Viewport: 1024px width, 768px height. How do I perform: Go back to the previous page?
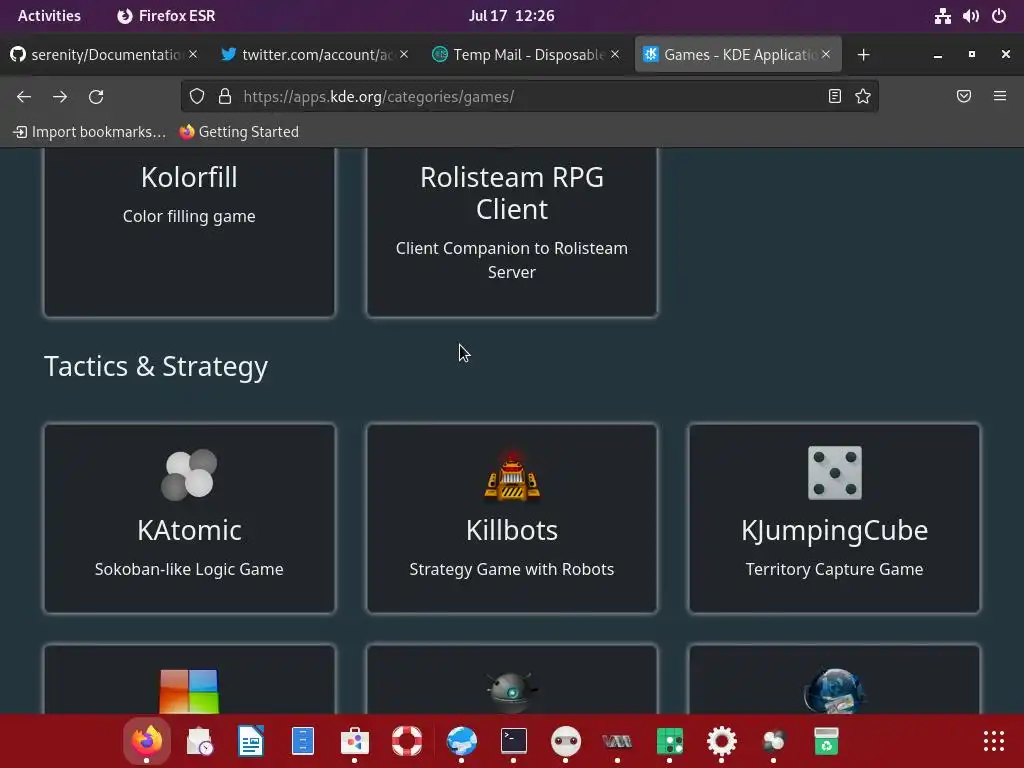(x=24, y=97)
